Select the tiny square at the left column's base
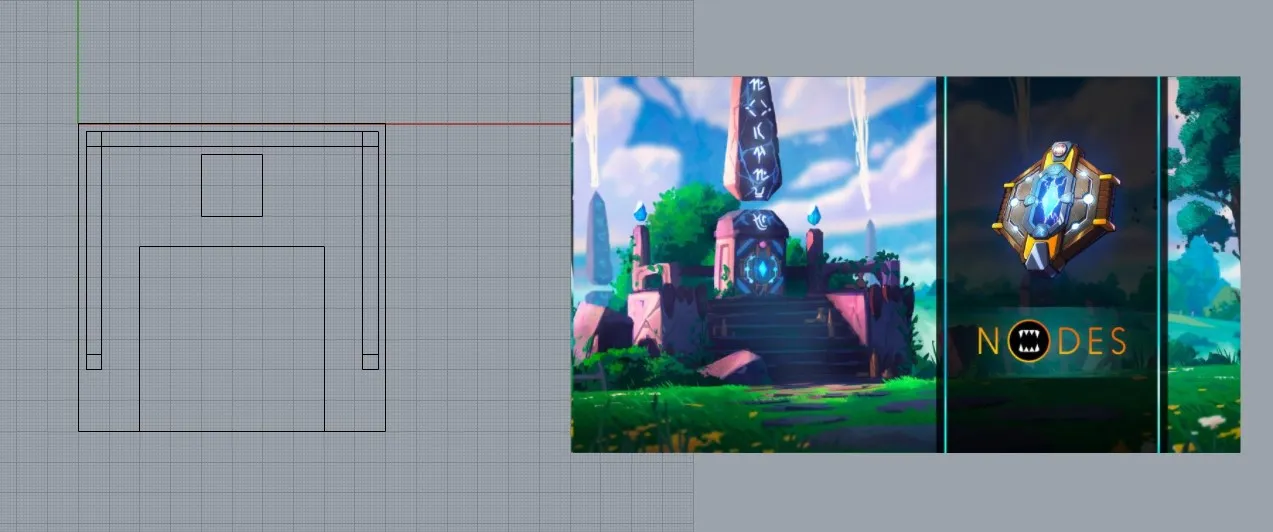The width and height of the screenshot is (1273, 532). click(x=94, y=362)
